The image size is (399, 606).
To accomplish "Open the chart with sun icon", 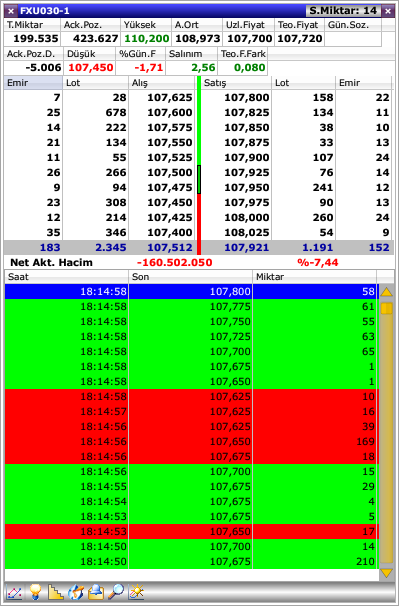I will point(136,592).
